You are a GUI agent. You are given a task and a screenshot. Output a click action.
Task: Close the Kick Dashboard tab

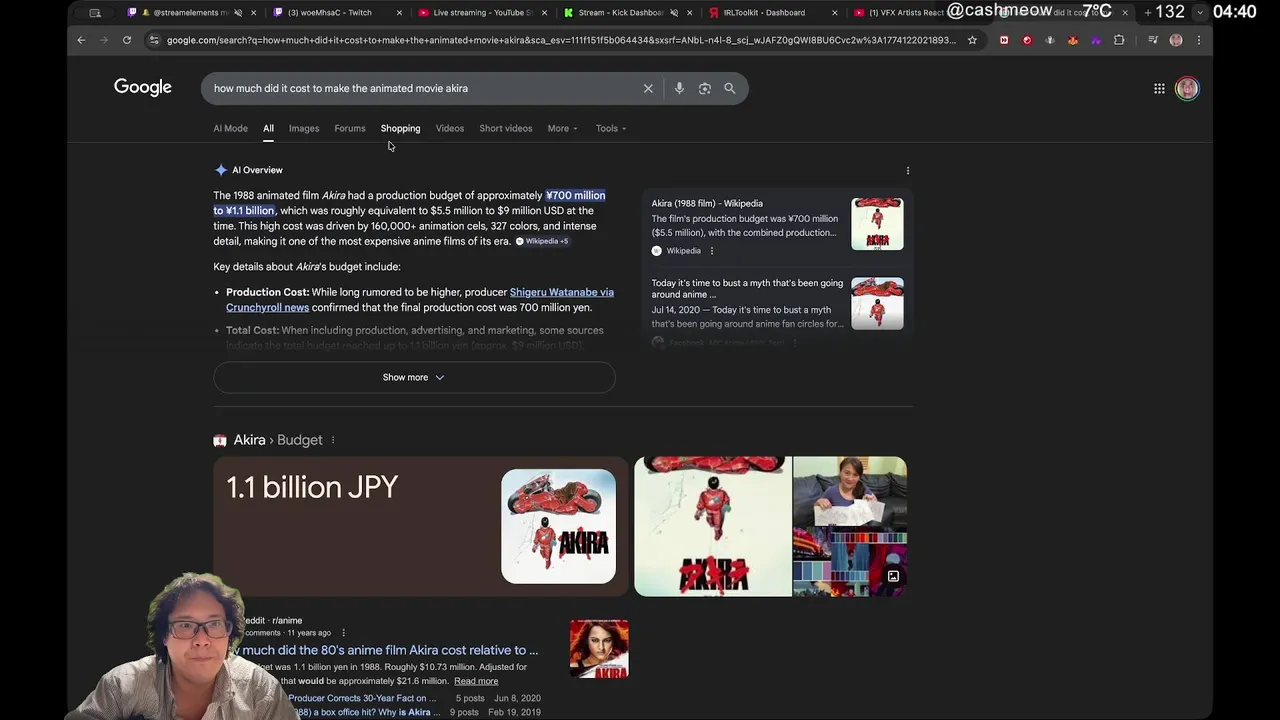pos(689,13)
